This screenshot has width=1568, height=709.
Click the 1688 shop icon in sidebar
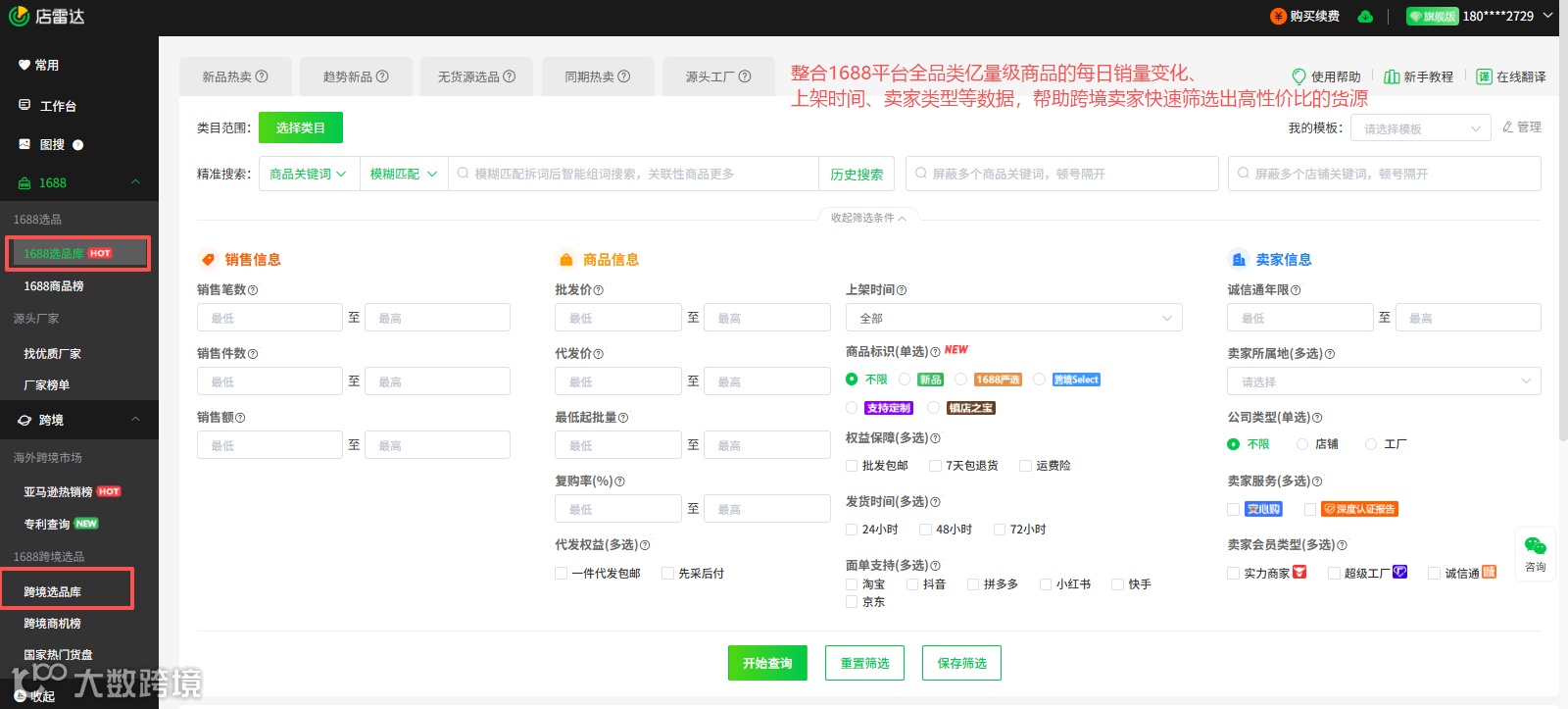(24, 183)
